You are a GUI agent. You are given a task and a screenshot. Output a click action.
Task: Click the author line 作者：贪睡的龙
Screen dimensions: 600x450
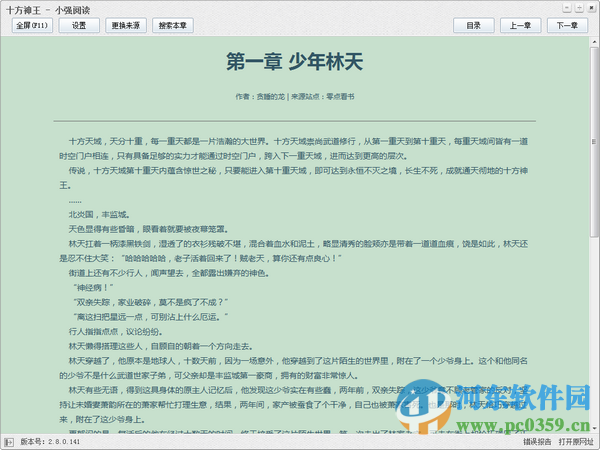(x=260, y=97)
